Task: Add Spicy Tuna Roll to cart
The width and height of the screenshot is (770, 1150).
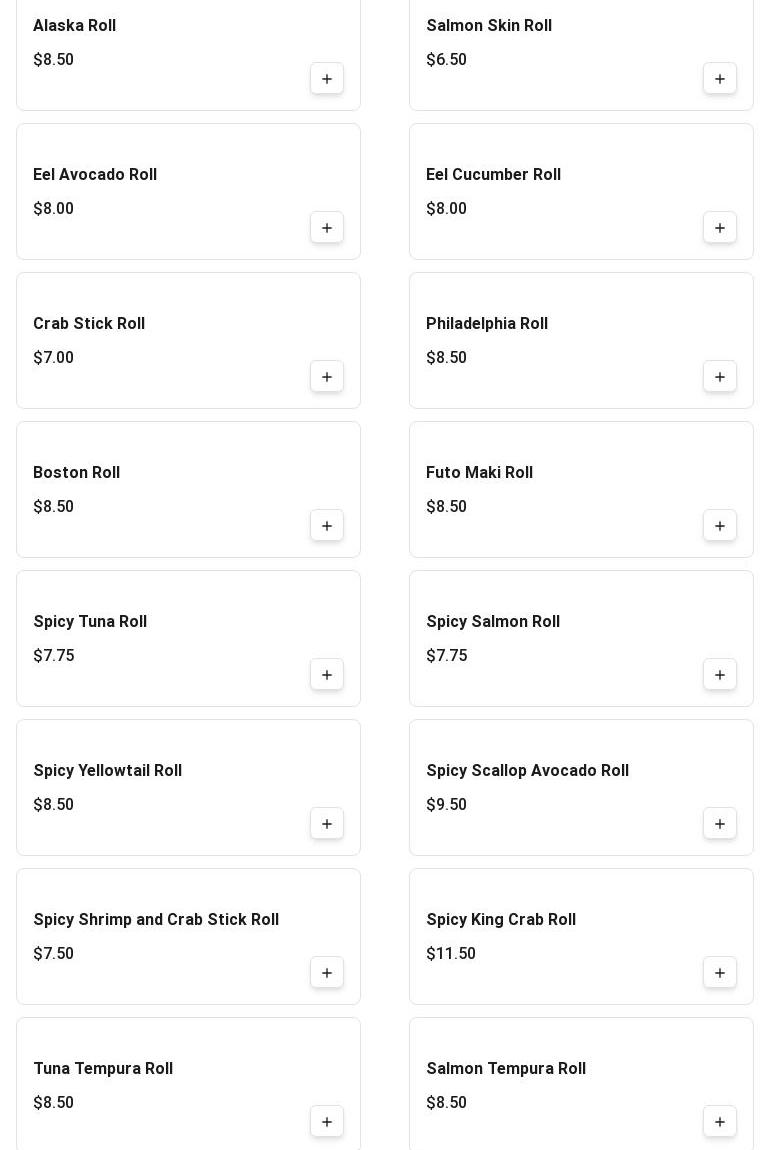Action: click(x=327, y=675)
